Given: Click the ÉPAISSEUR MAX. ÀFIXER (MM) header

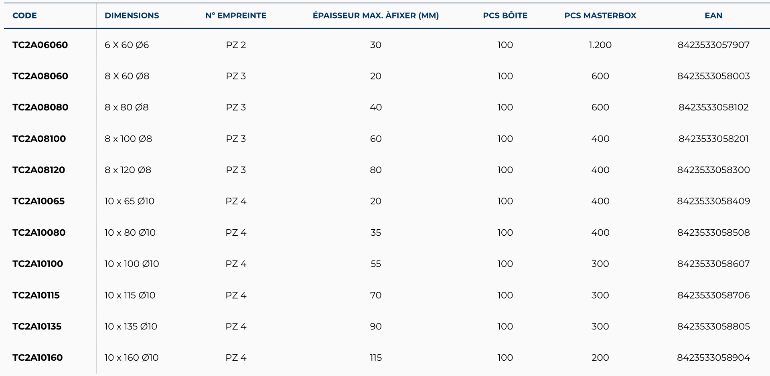Looking at the screenshot, I should click(x=376, y=16).
